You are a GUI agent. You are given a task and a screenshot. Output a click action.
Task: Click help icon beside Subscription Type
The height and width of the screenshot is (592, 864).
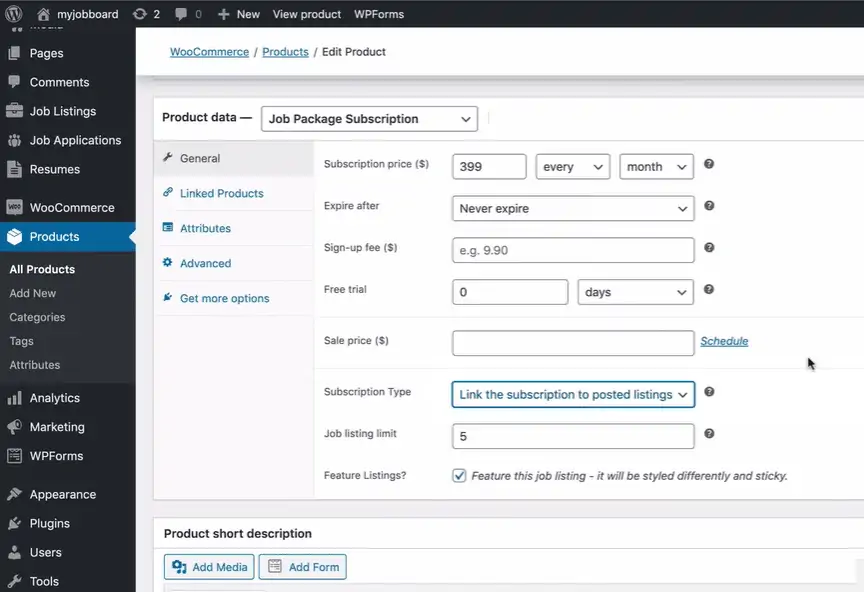[x=709, y=392]
